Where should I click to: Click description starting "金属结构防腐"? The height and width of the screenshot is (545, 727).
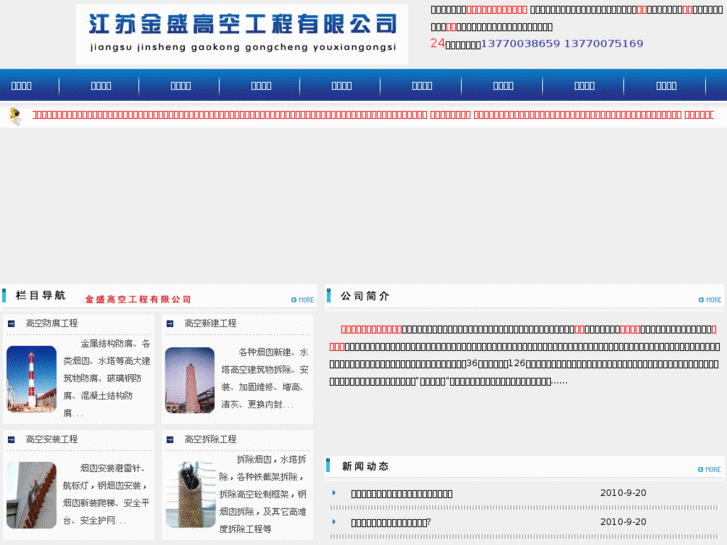pyautogui.click(x=107, y=378)
